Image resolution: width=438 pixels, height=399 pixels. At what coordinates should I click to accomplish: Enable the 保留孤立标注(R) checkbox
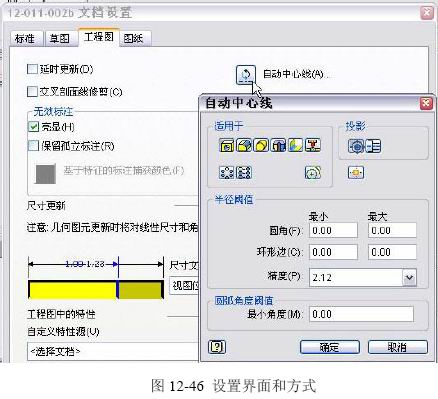coord(34,146)
